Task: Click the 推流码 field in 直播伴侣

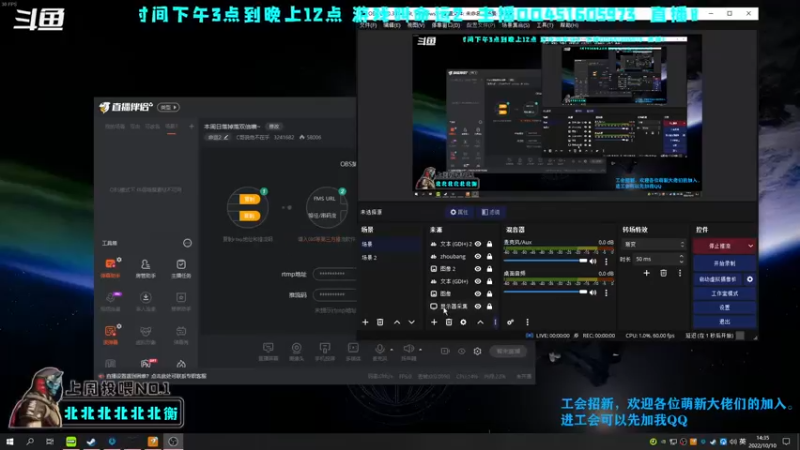Action: tap(335, 294)
